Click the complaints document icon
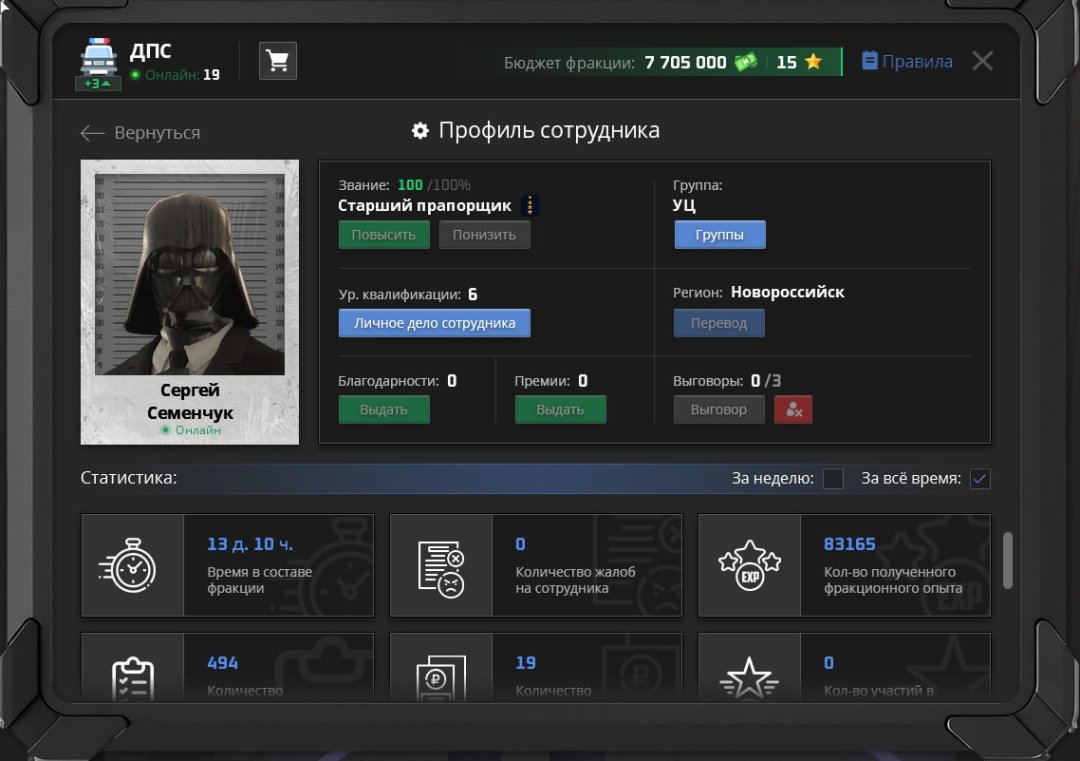Screen dimensions: 1080x761 (x=441, y=565)
